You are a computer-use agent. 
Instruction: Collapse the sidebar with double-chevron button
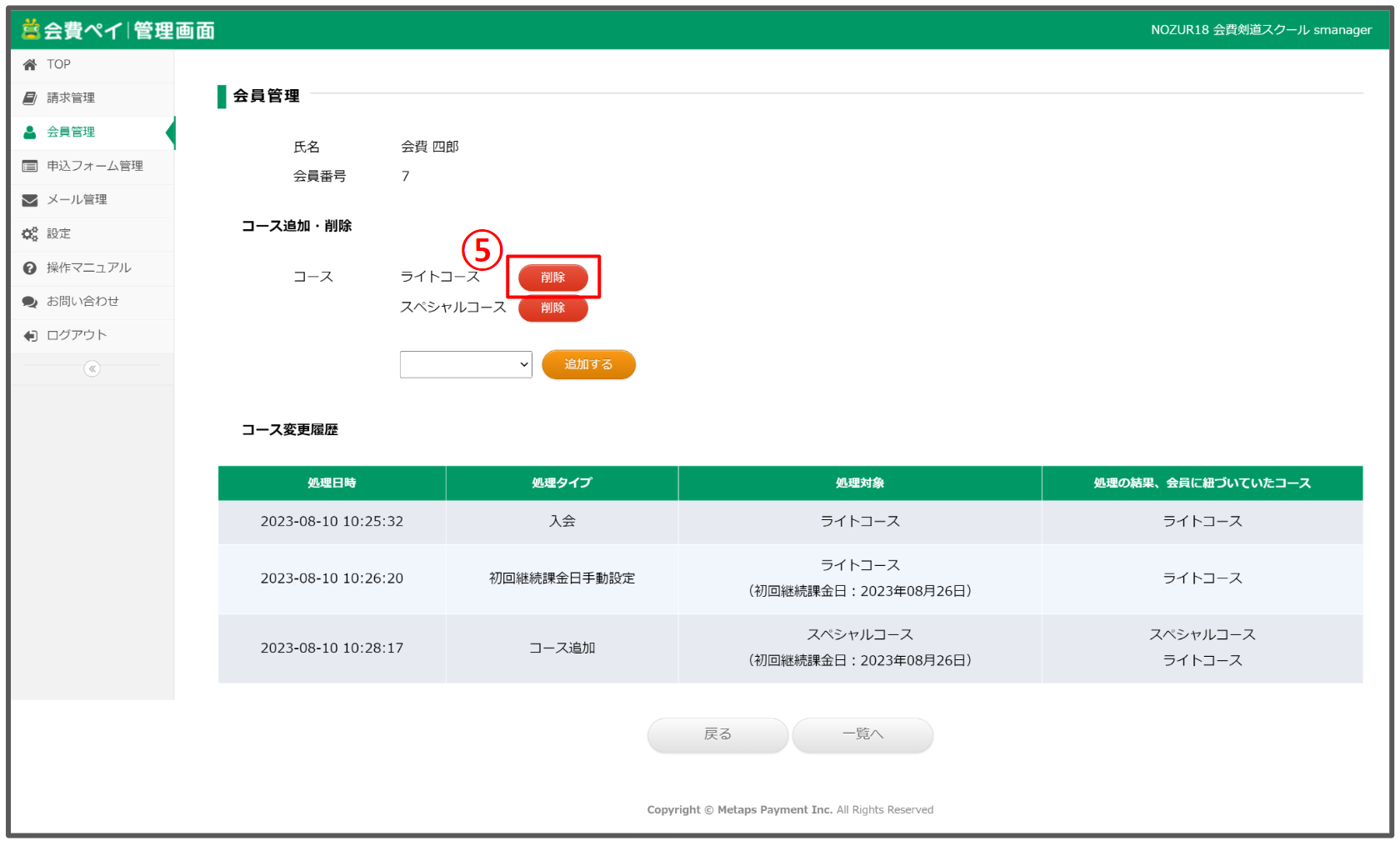(x=92, y=368)
